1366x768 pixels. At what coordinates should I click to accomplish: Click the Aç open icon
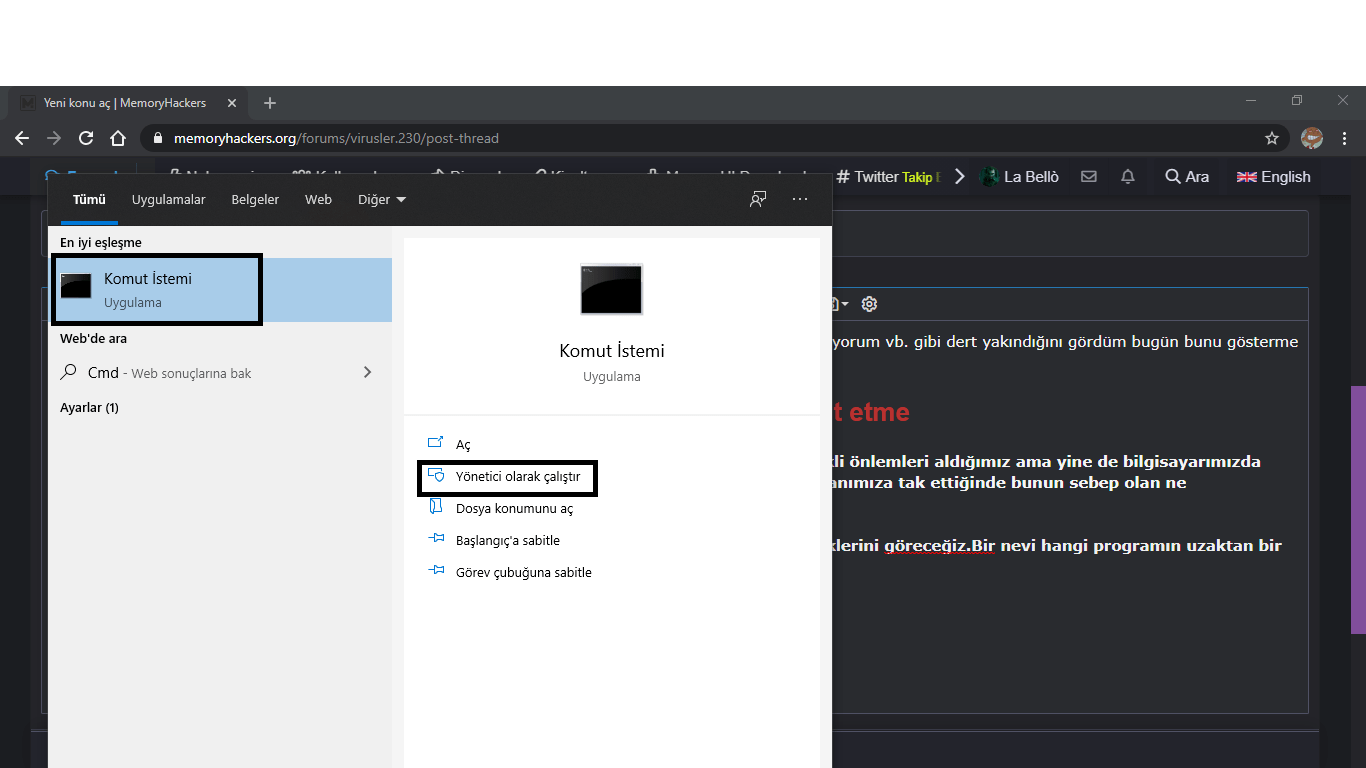pyautogui.click(x=435, y=443)
